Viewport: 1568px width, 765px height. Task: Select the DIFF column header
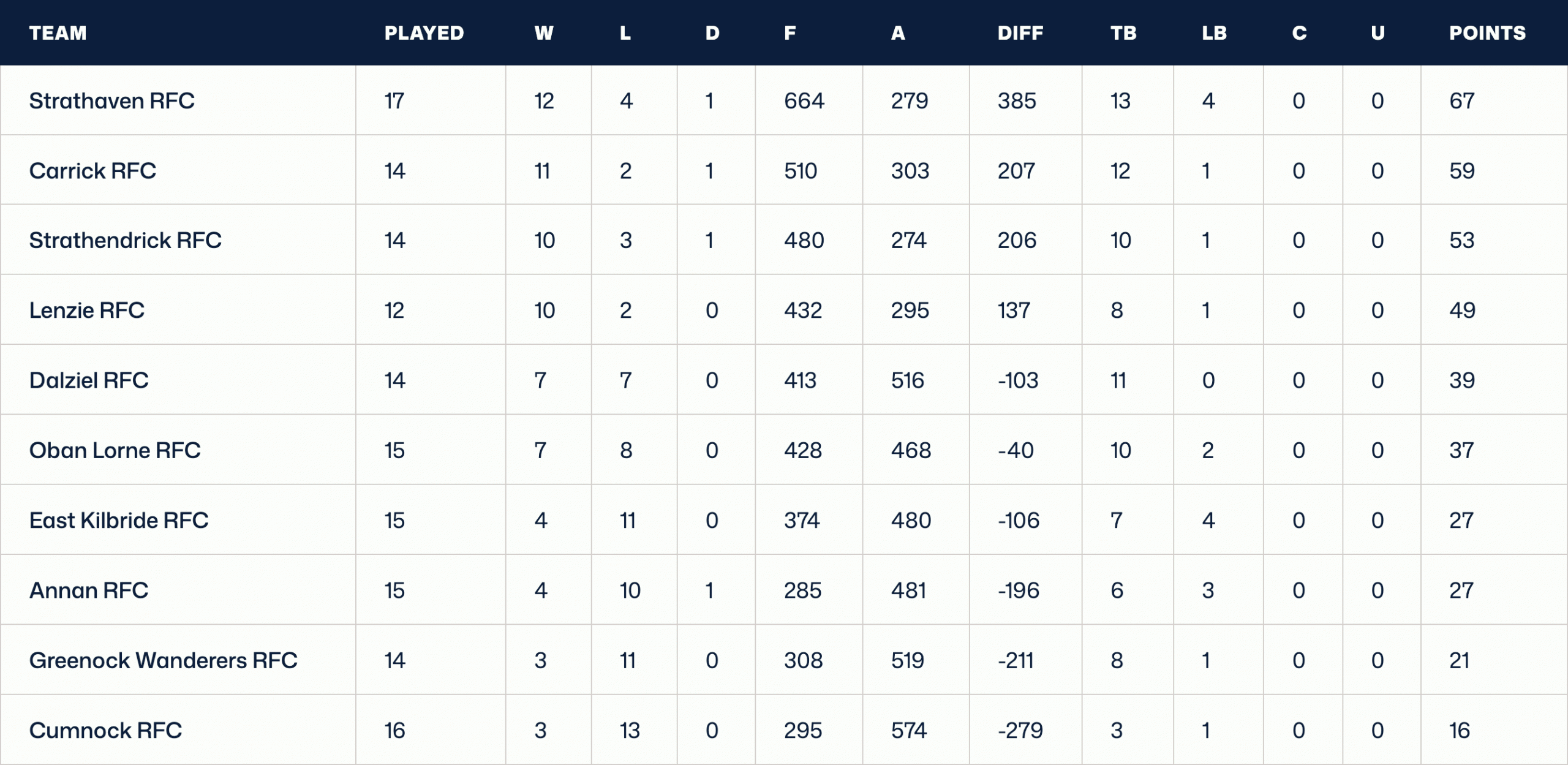click(x=1020, y=33)
